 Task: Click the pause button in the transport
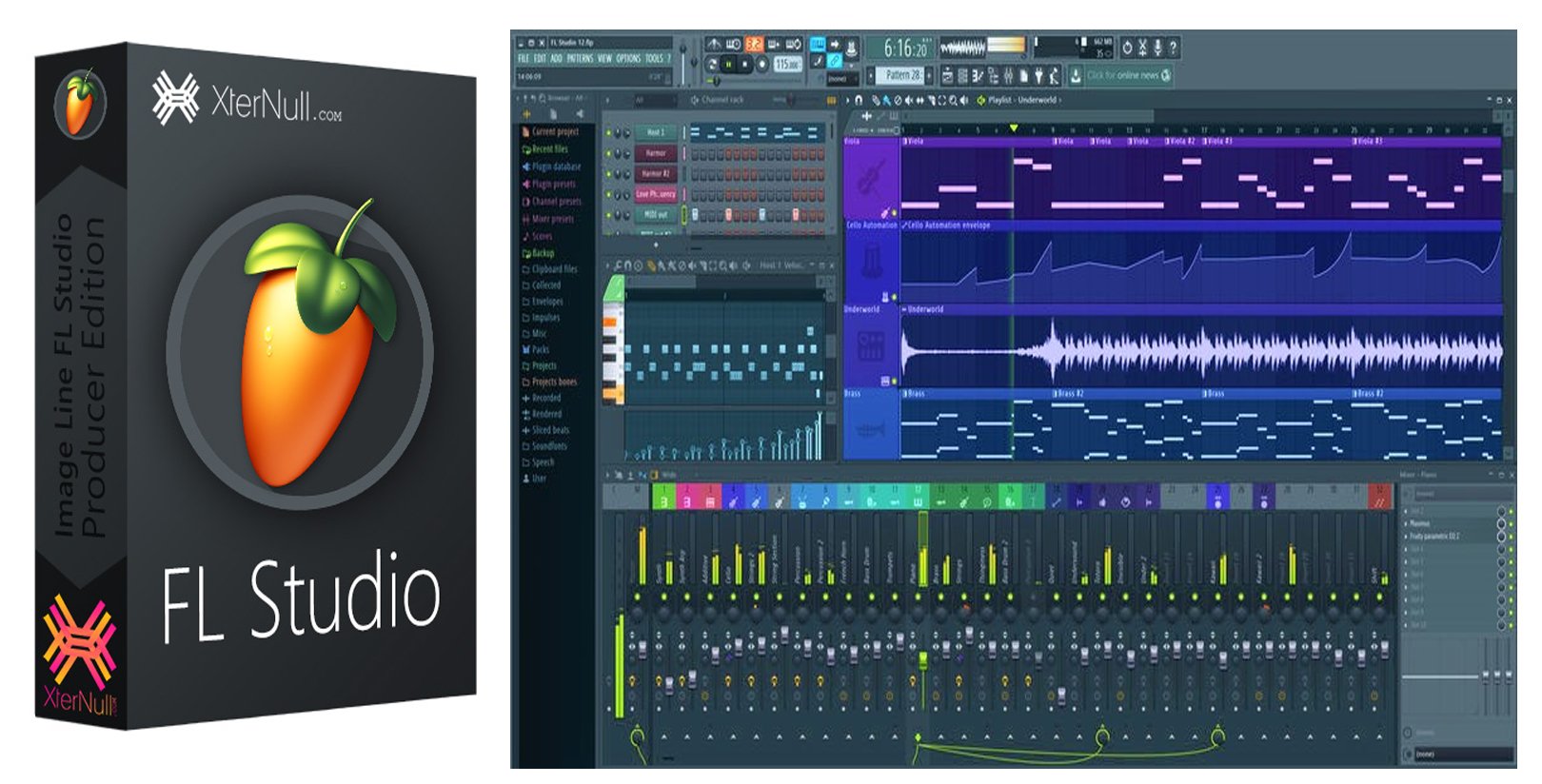click(729, 64)
